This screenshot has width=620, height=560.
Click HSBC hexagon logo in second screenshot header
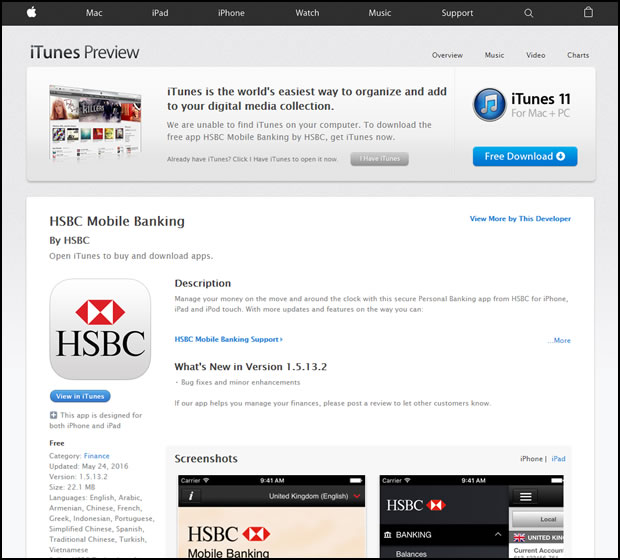coord(436,505)
